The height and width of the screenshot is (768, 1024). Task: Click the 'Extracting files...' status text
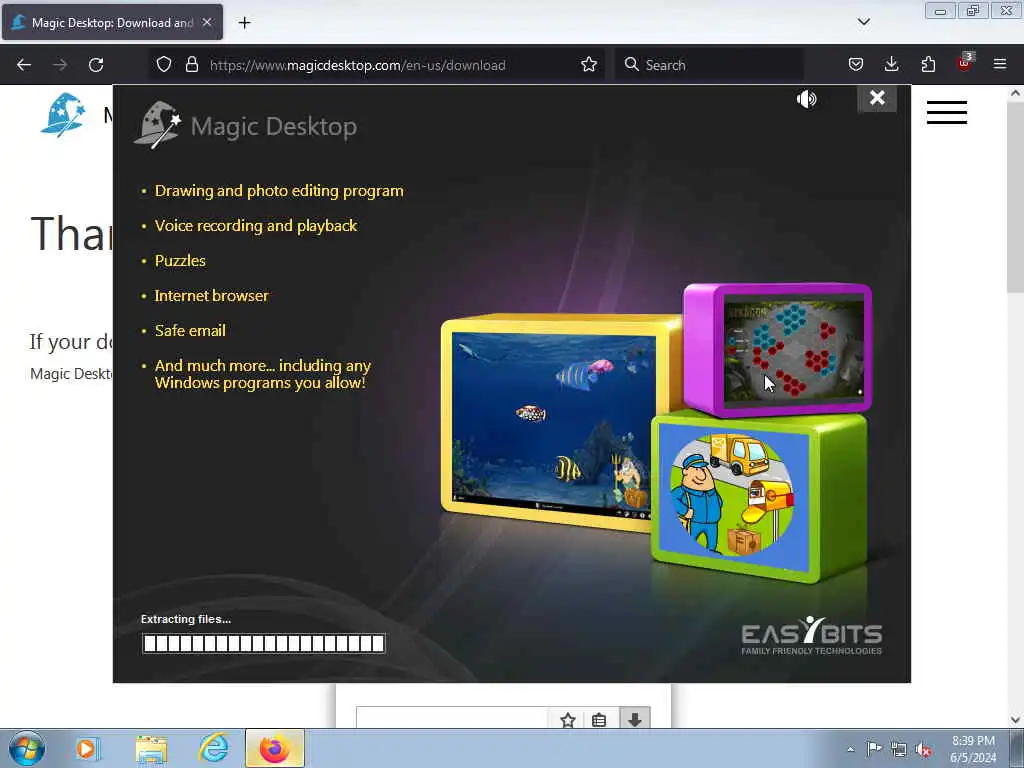186,619
